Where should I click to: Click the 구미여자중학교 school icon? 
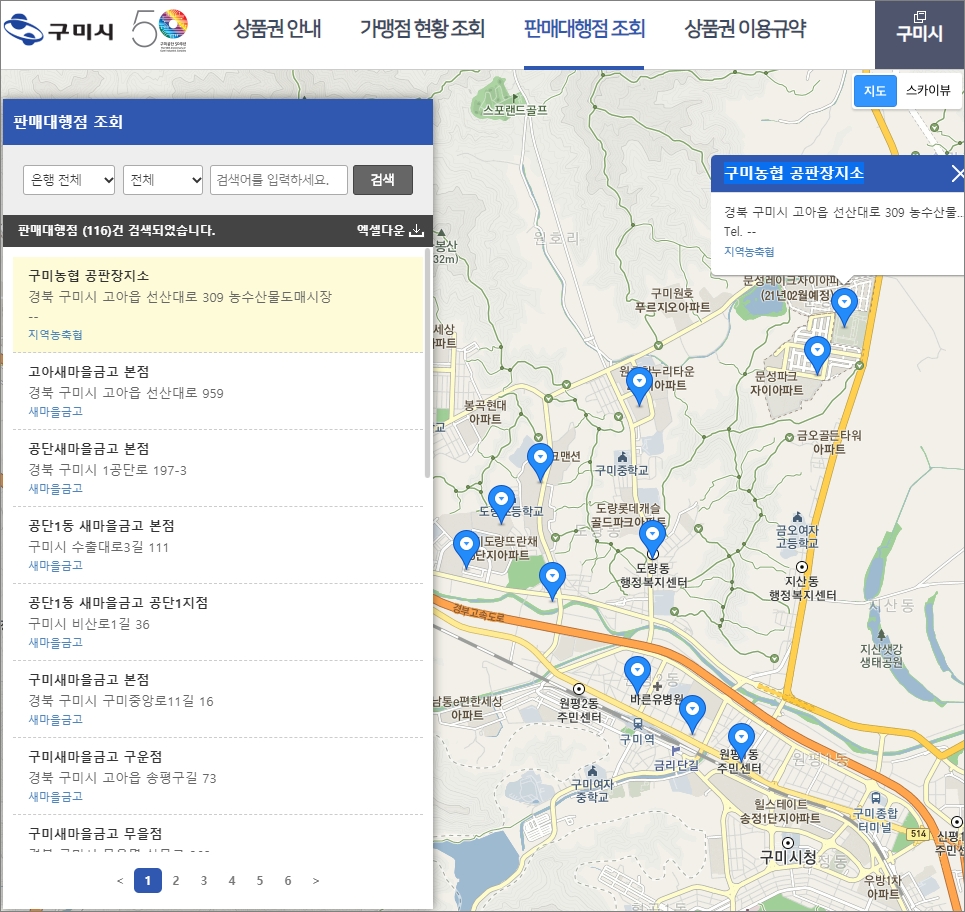pyautogui.click(x=593, y=771)
